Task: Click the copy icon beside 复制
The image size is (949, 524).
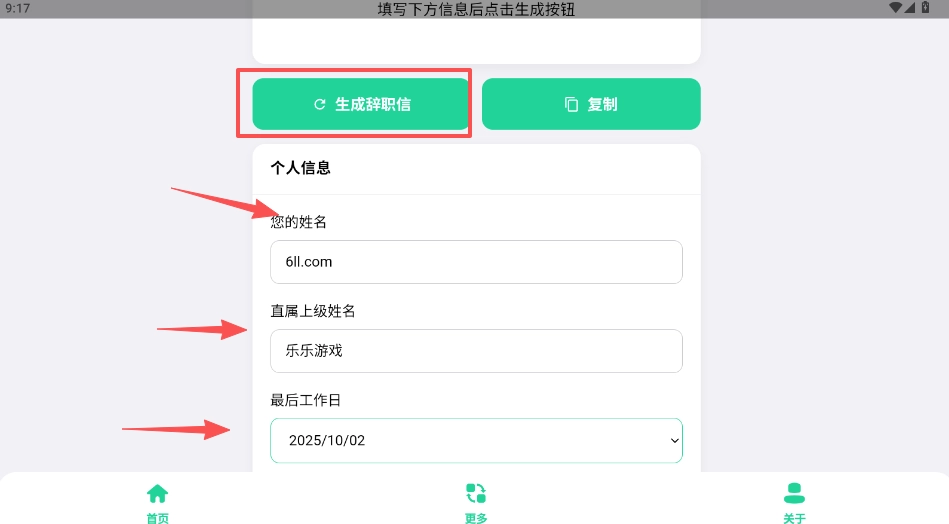Action: click(571, 104)
